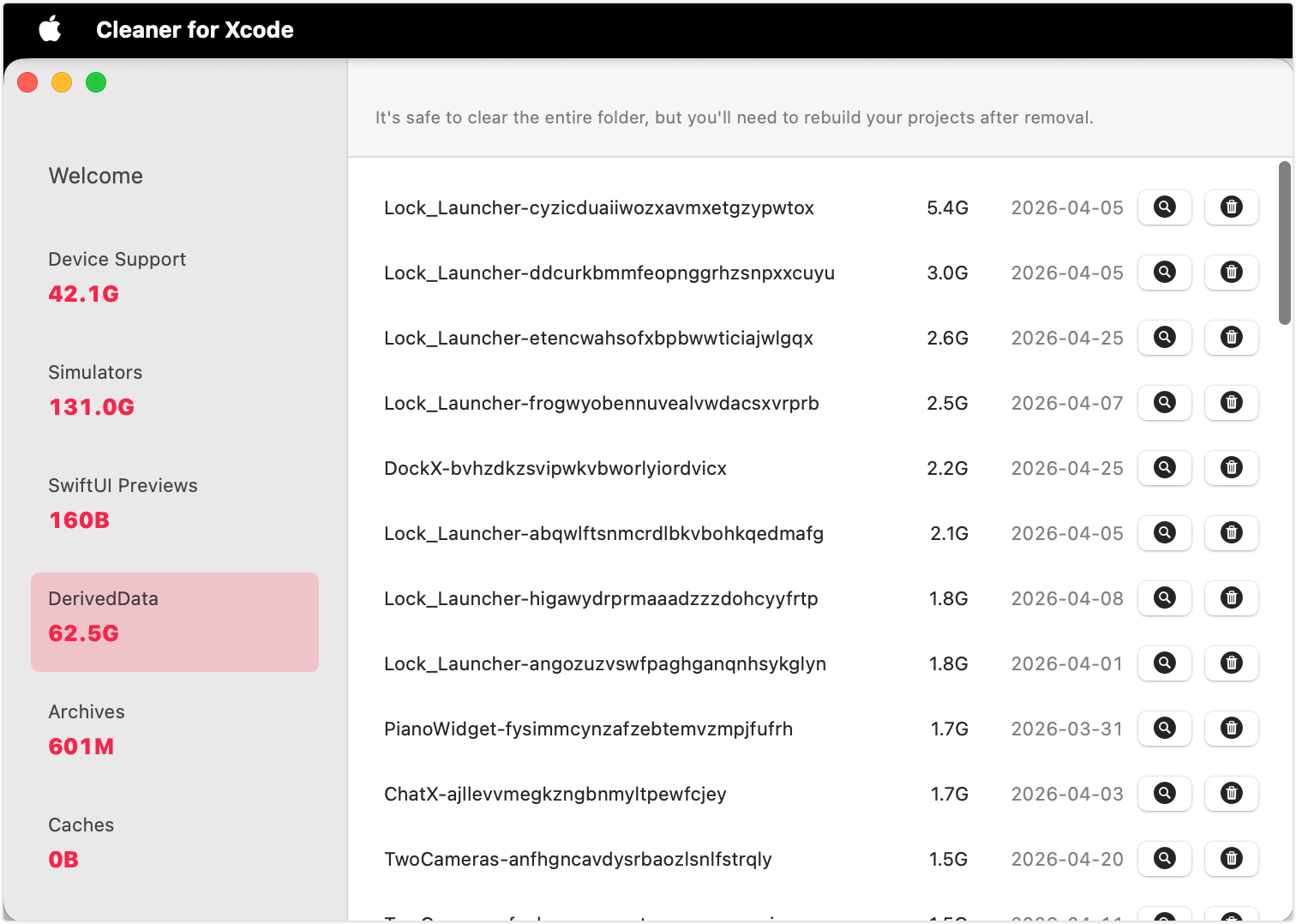The image size is (1296, 924).
Task: Switch to the Archives section
Action: click(x=175, y=729)
